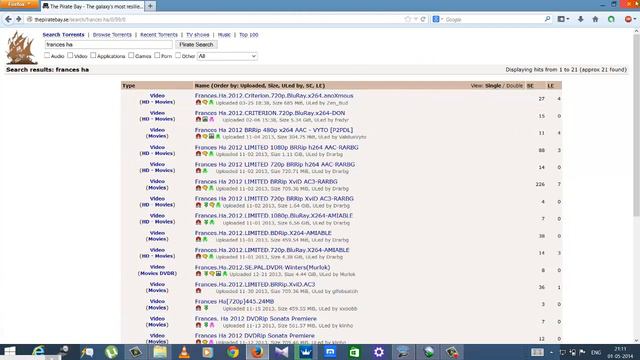Open the URL history dropdown arrow
640x360 pixels.
[416, 19]
